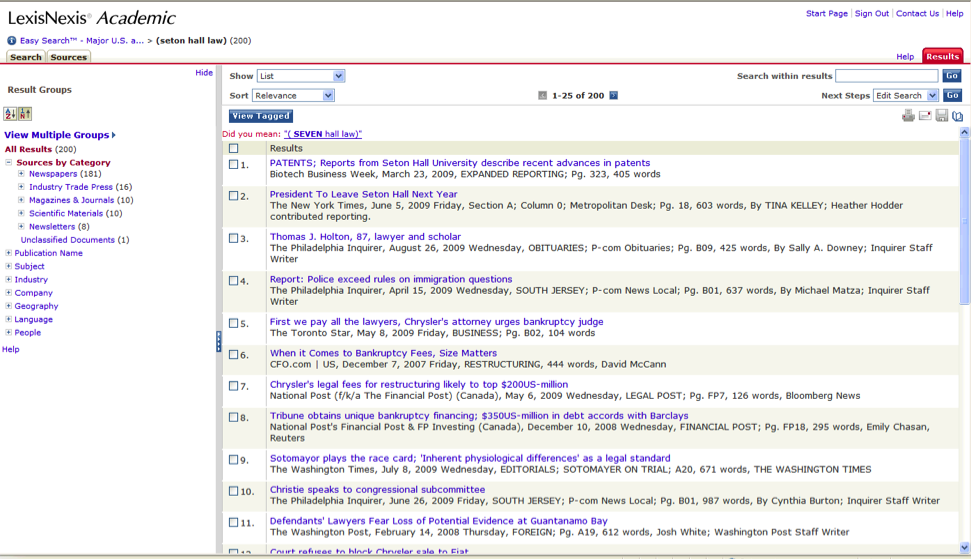Open When it Comes to Bankruptcy Fees article
This screenshot has width=971, height=559.
[383, 353]
